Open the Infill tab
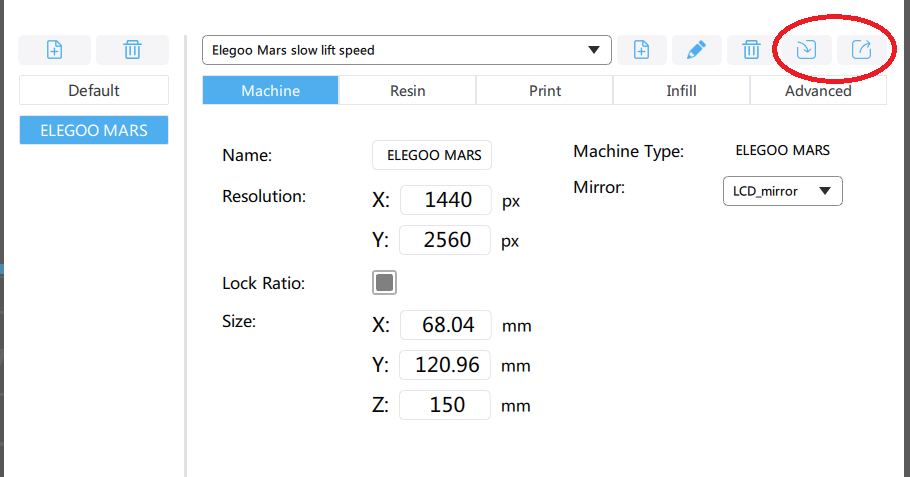910x477 pixels. pyautogui.click(x=681, y=91)
